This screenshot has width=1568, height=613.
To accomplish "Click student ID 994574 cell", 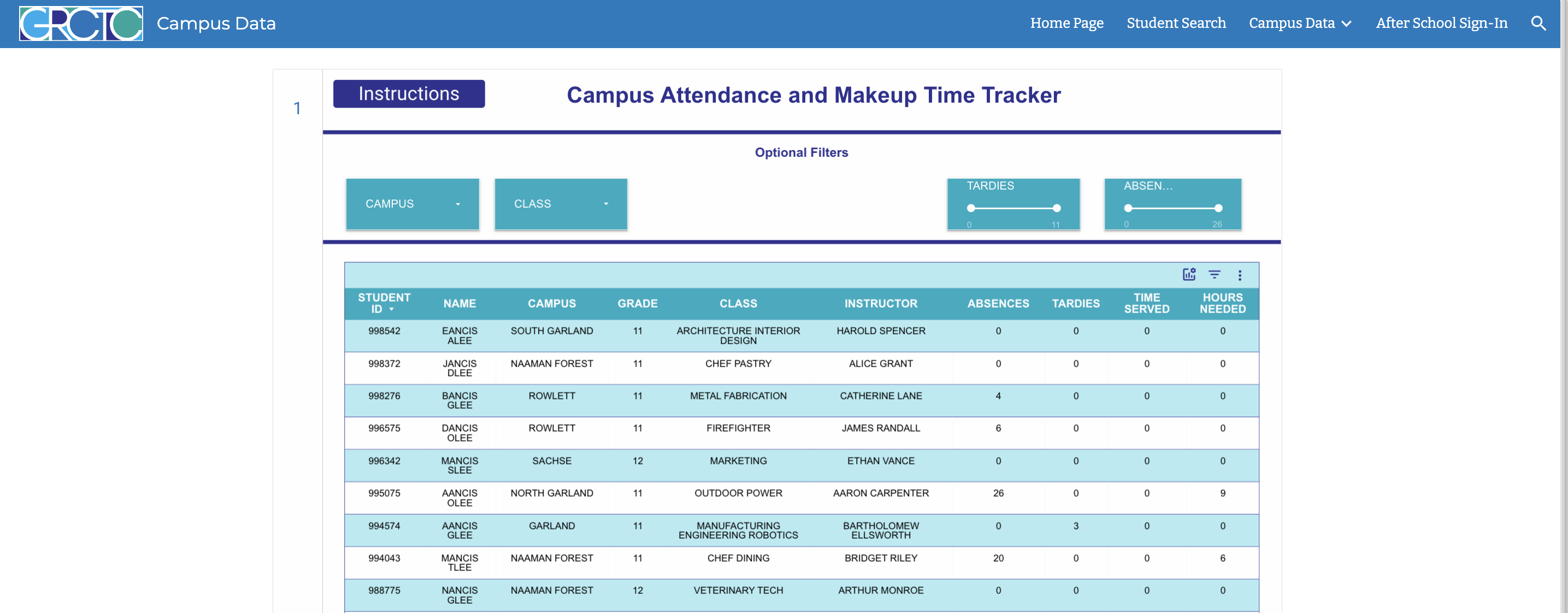I will point(384,526).
